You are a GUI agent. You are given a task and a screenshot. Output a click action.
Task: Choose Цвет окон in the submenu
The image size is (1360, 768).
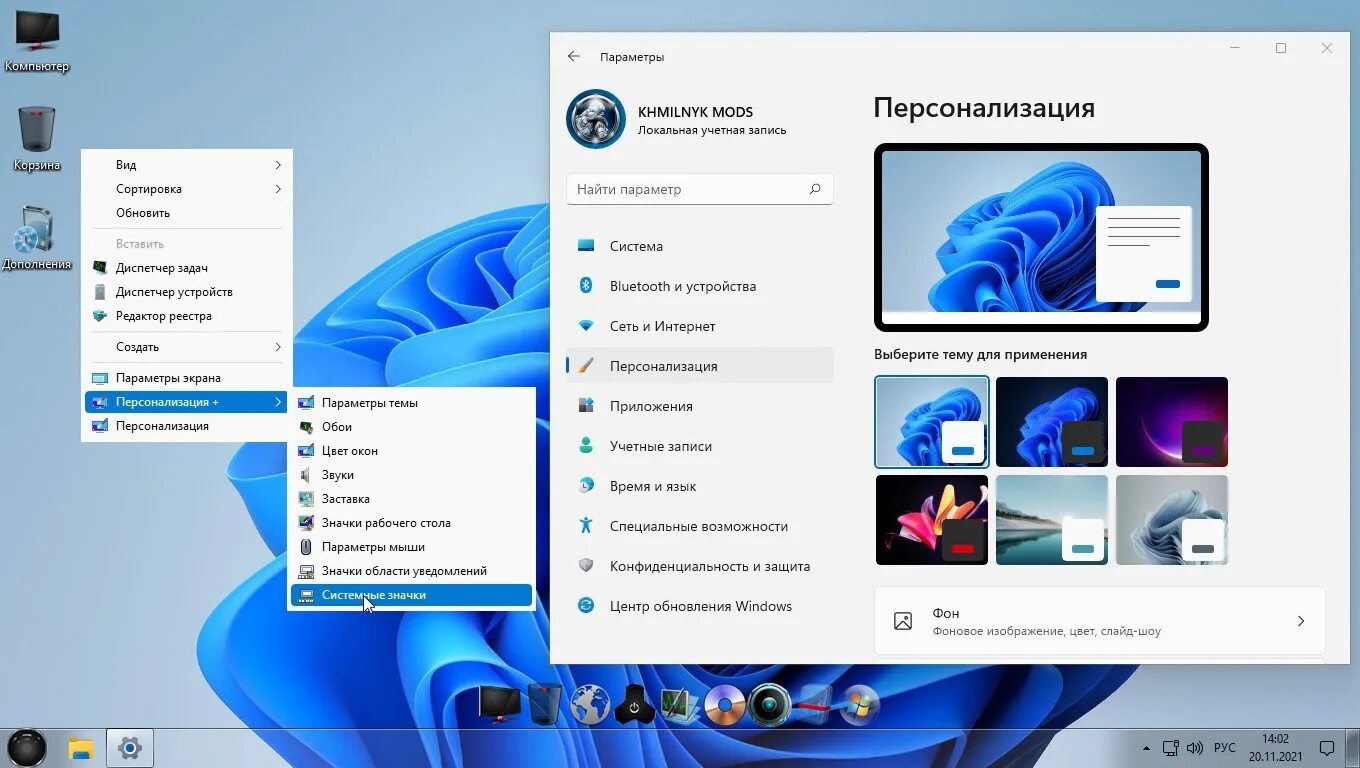coord(411,451)
